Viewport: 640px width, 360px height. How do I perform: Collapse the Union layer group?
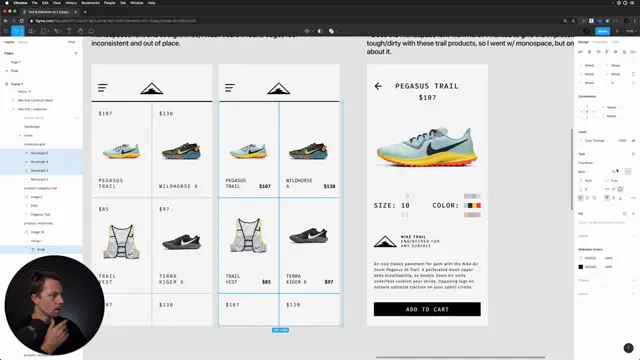click(20, 136)
